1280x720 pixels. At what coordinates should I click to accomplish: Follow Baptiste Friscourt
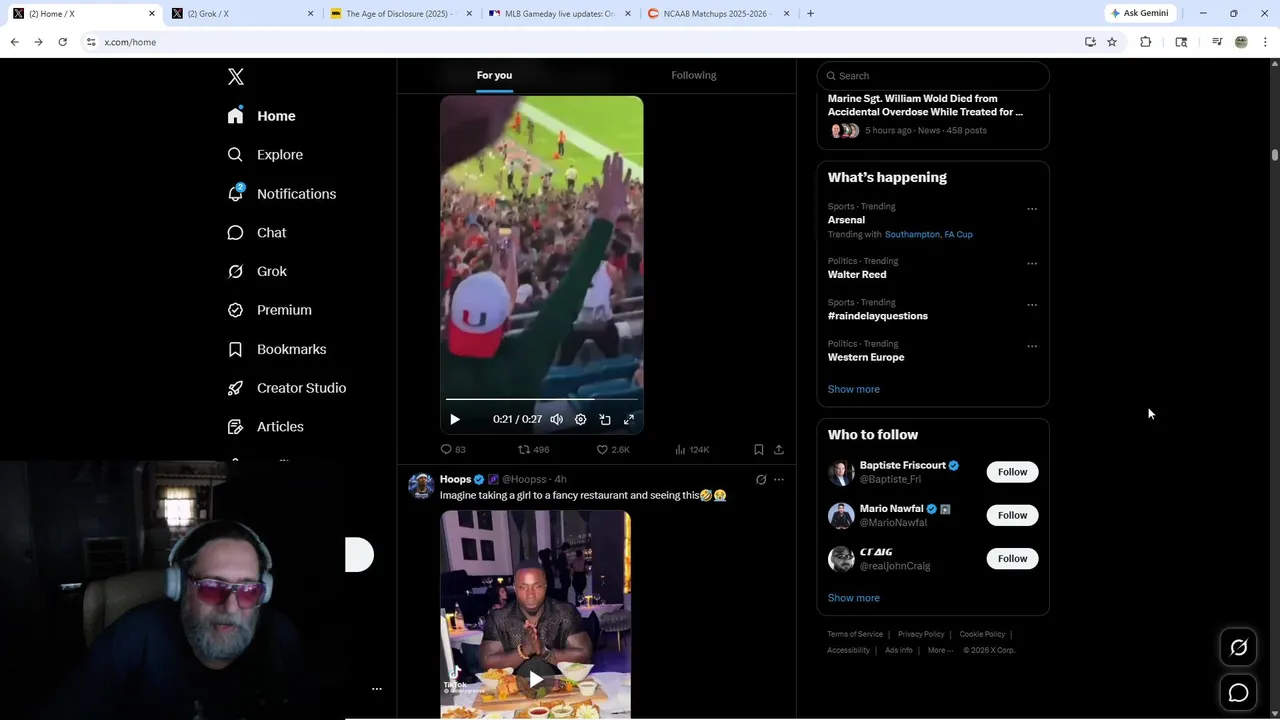[x=1012, y=472]
